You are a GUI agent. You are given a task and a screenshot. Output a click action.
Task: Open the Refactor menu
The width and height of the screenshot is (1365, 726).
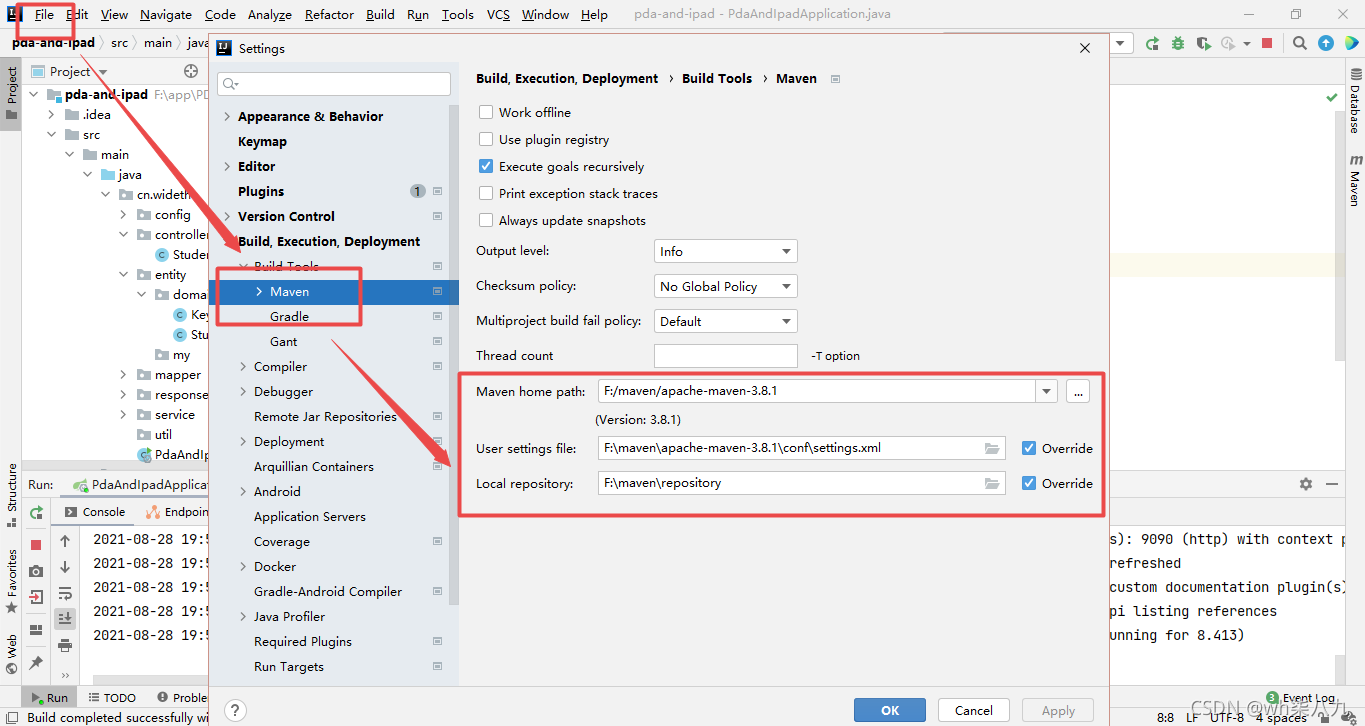click(x=329, y=14)
